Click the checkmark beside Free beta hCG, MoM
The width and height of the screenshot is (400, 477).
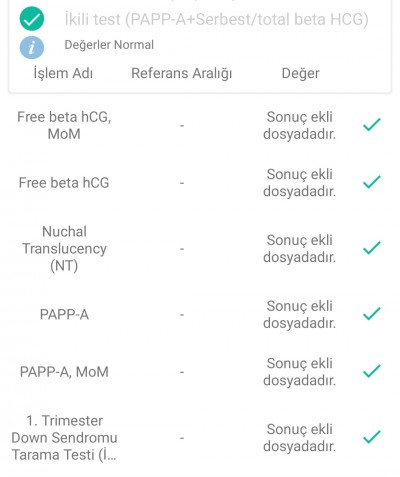(372, 124)
